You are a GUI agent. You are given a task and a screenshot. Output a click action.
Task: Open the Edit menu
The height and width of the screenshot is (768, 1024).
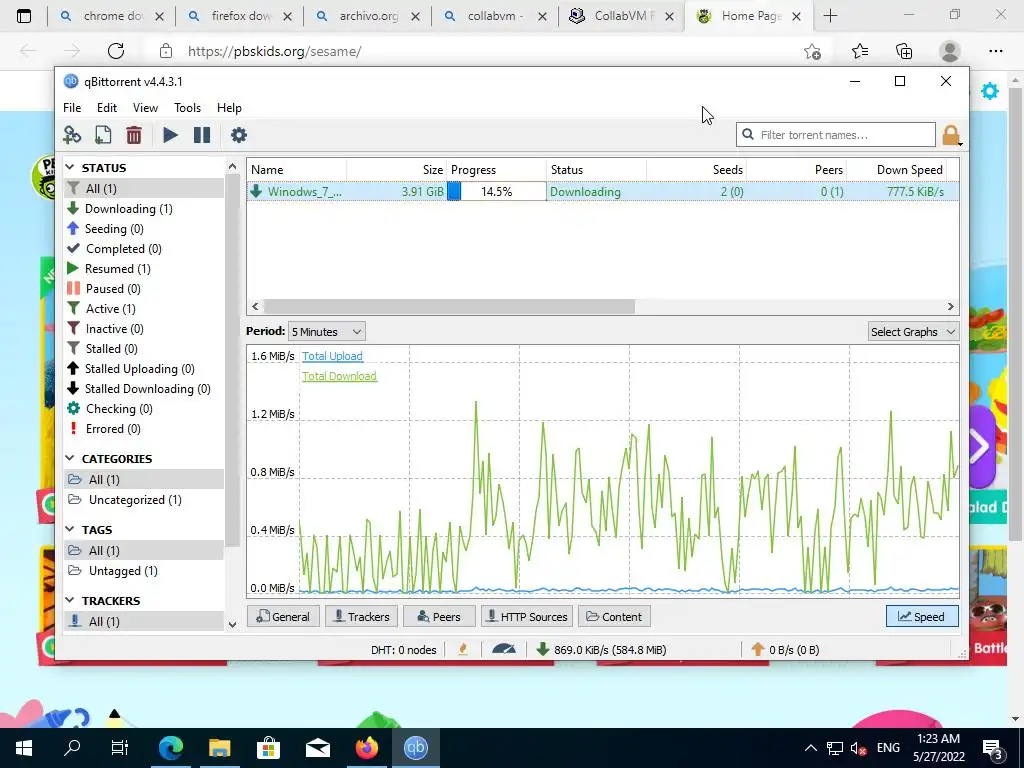[x=106, y=108]
